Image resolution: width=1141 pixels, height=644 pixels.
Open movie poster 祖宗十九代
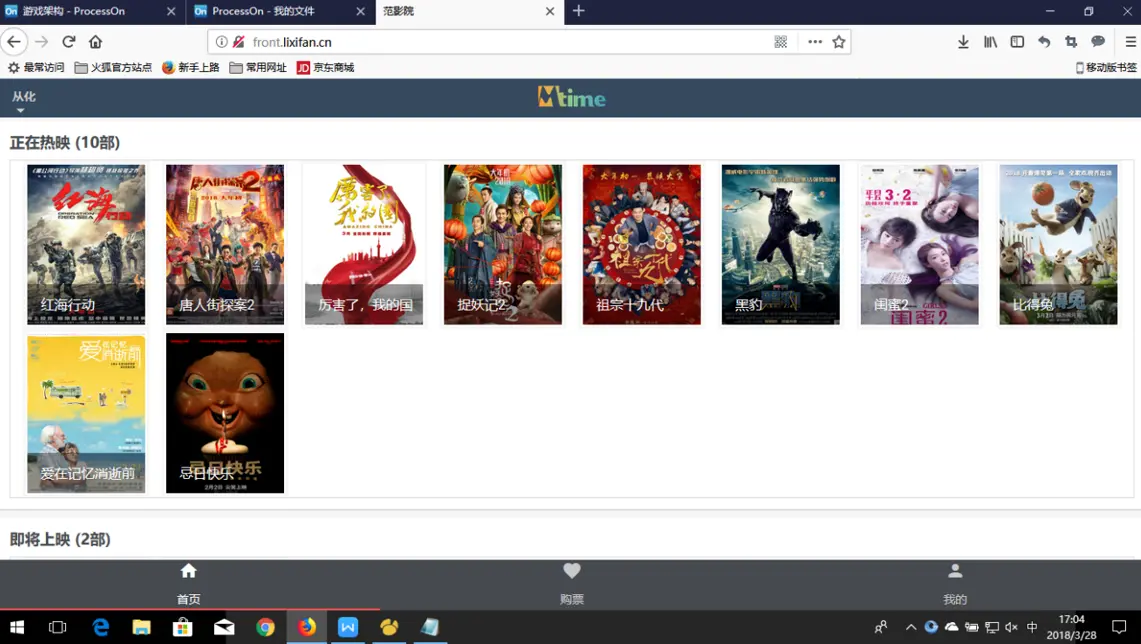pos(642,245)
